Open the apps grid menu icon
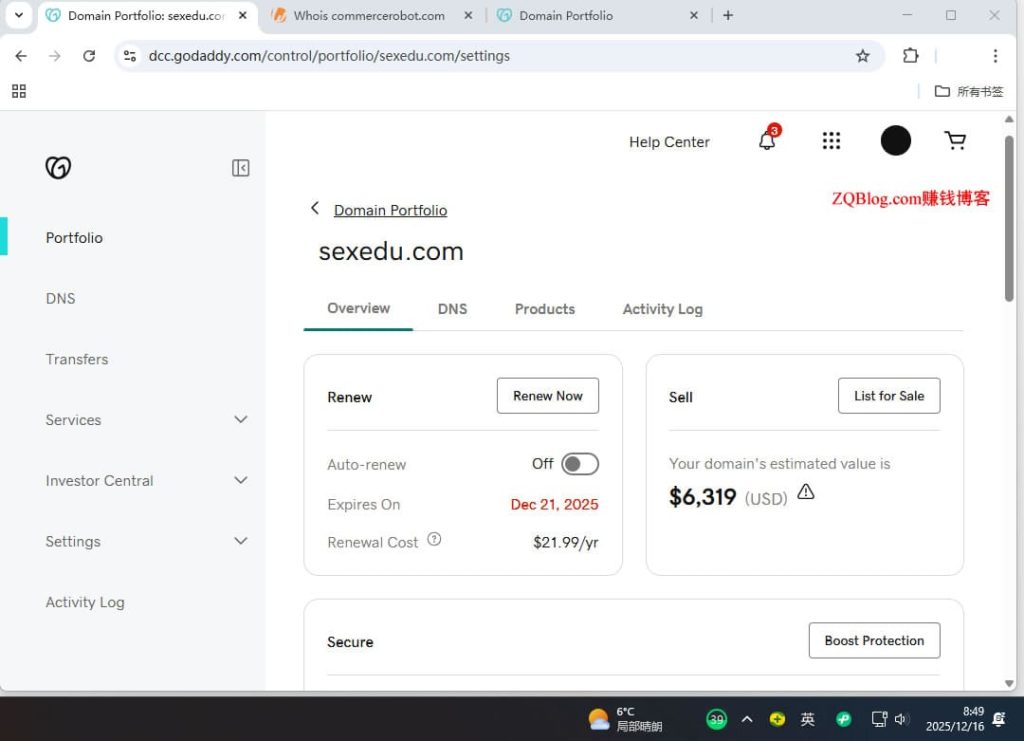This screenshot has height=741, width=1024. [831, 140]
